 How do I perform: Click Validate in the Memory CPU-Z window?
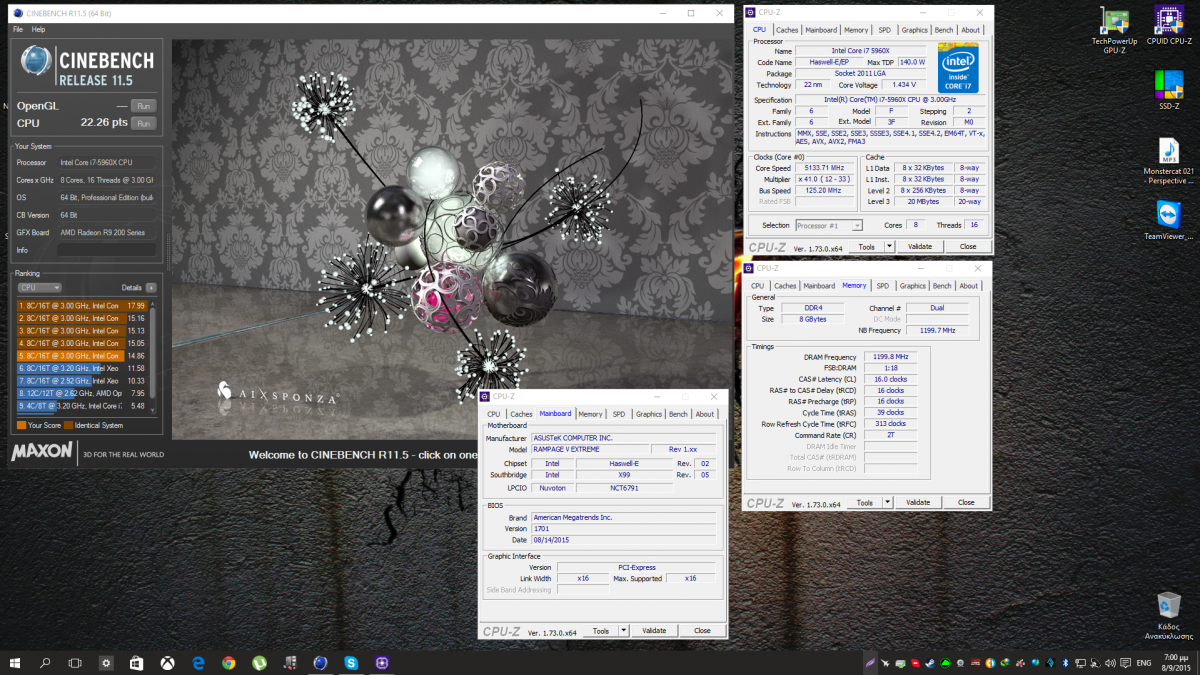coord(918,503)
